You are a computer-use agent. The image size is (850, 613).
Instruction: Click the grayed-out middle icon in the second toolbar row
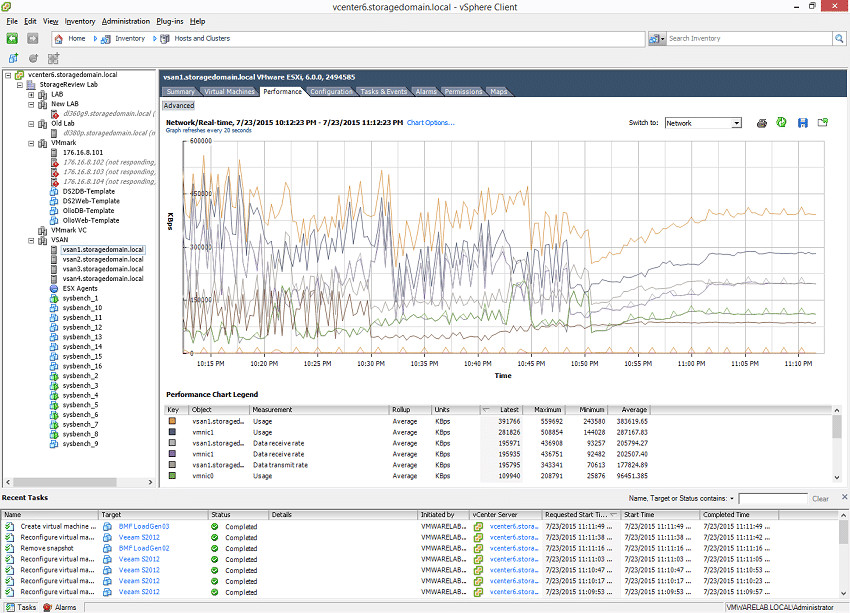point(33,58)
